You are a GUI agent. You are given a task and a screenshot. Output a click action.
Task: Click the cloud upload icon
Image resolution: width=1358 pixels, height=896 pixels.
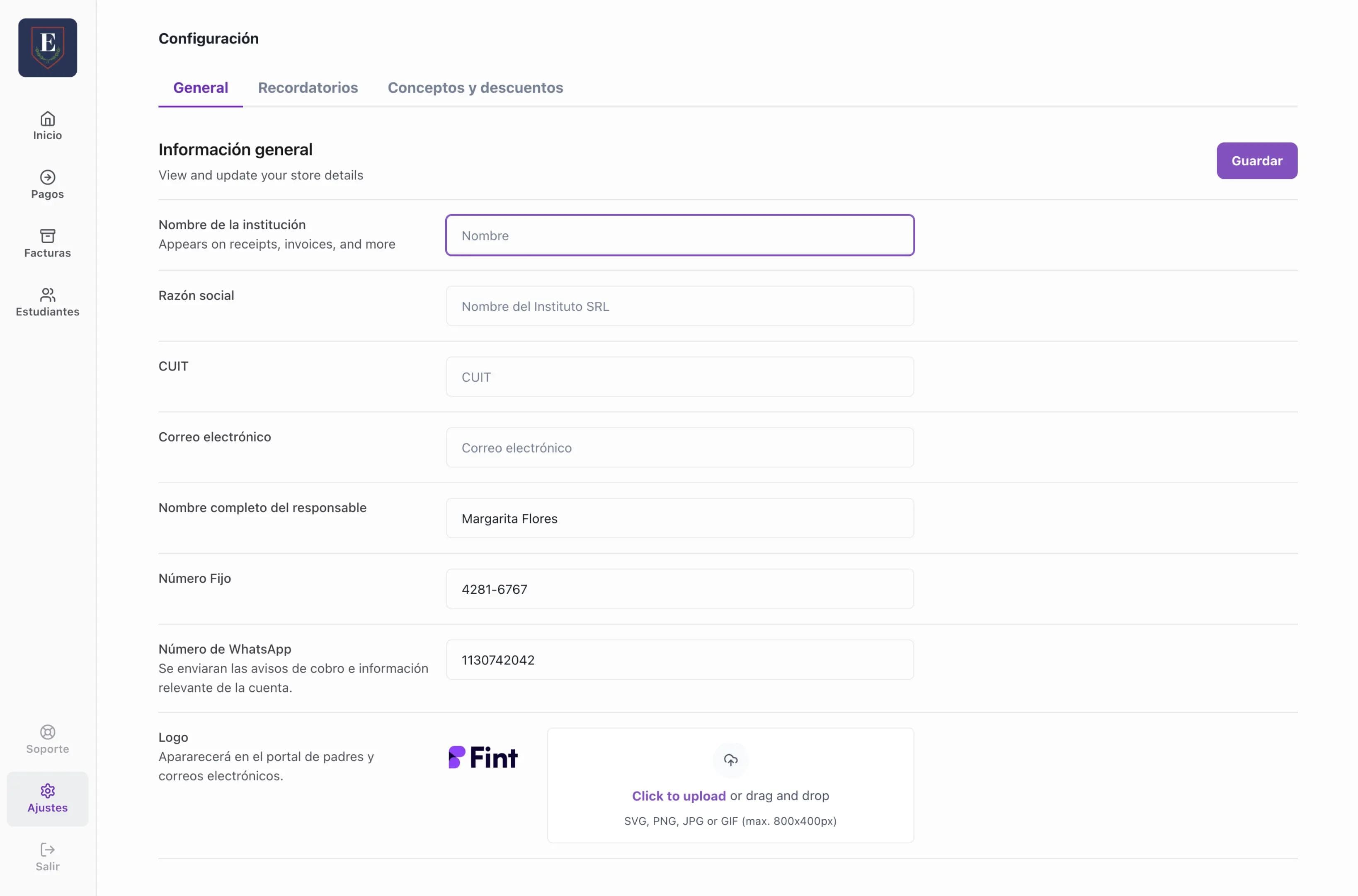click(730, 760)
